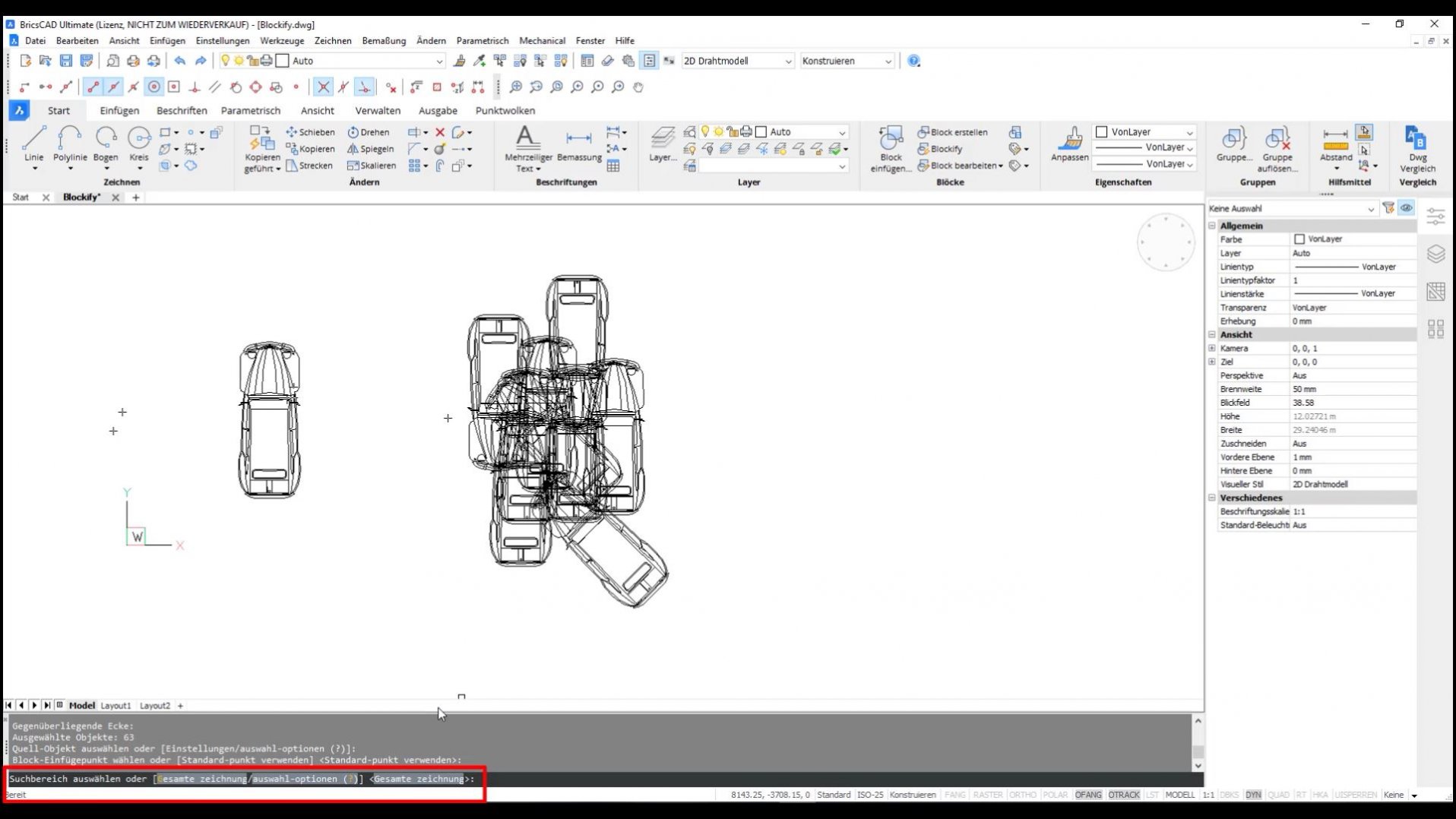The height and width of the screenshot is (819, 1456).
Task: Collapse the Allgemein properties section
Action: click(1212, 226)
